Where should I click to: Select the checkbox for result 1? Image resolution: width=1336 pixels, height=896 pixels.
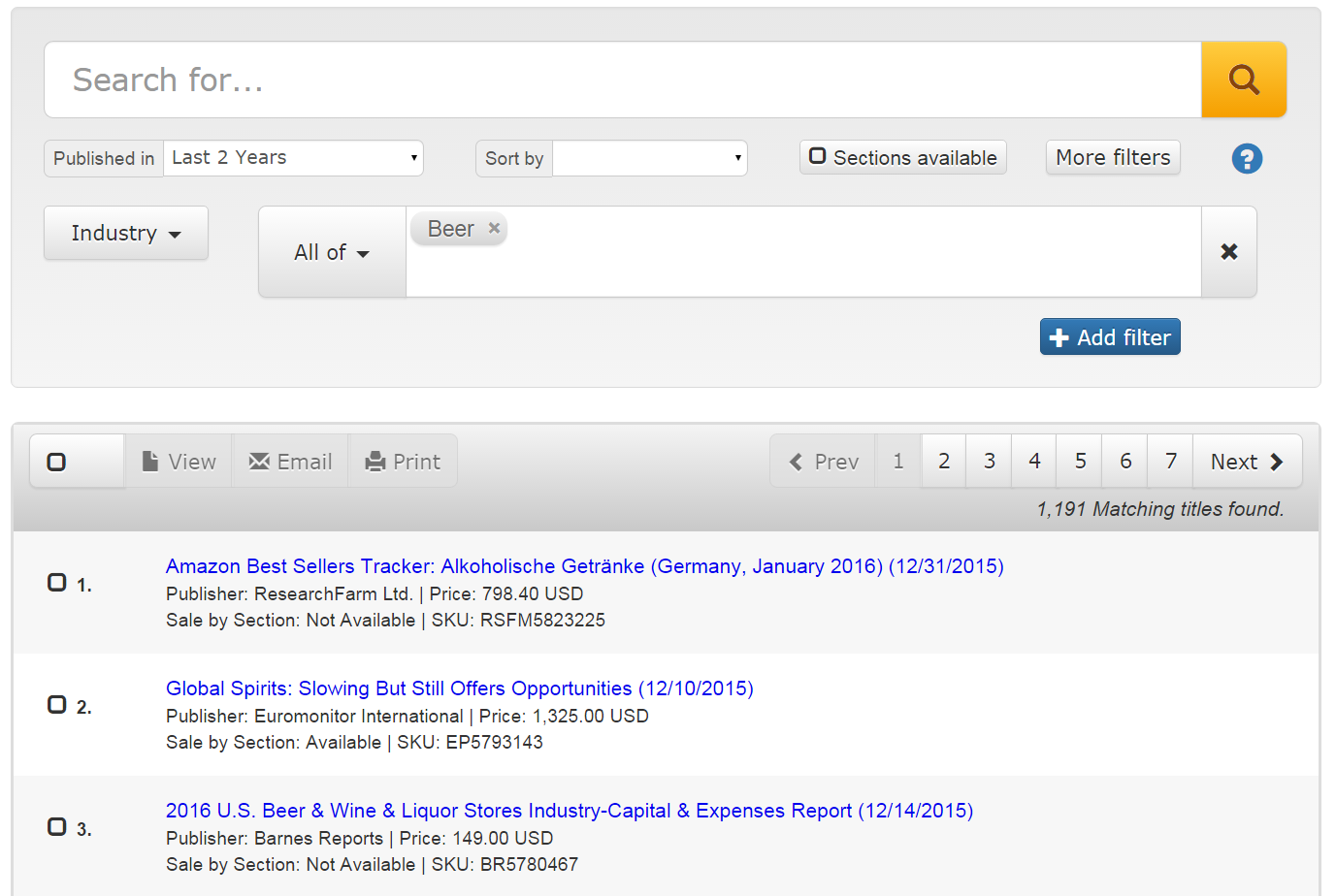(57, 583)
